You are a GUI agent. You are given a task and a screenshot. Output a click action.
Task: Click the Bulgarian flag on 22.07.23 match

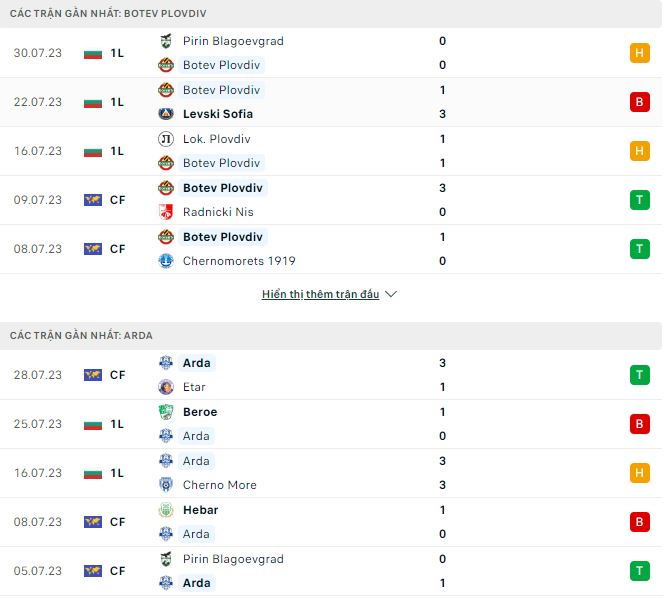pyautogui.click(x=93, y=102)
